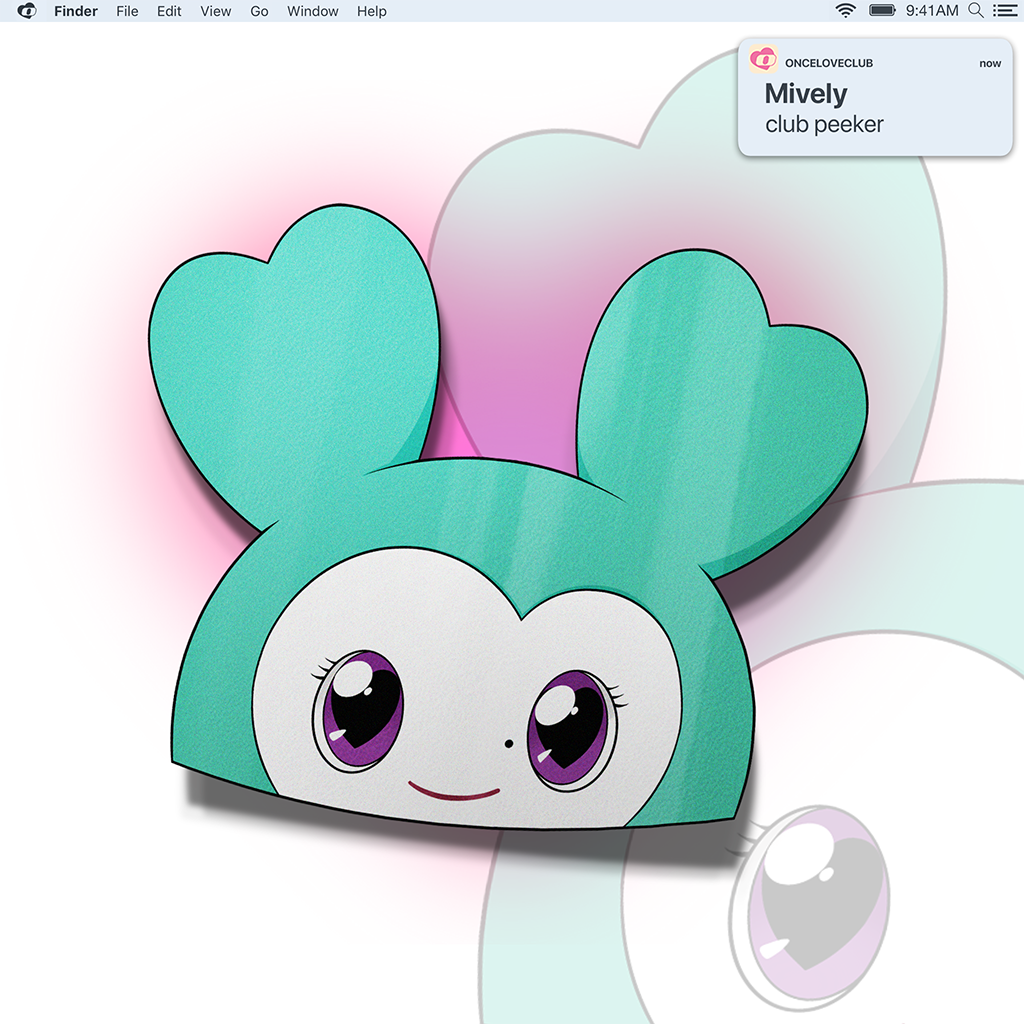
Task: Open the Window menu
Action: click(x=312, y=11)
